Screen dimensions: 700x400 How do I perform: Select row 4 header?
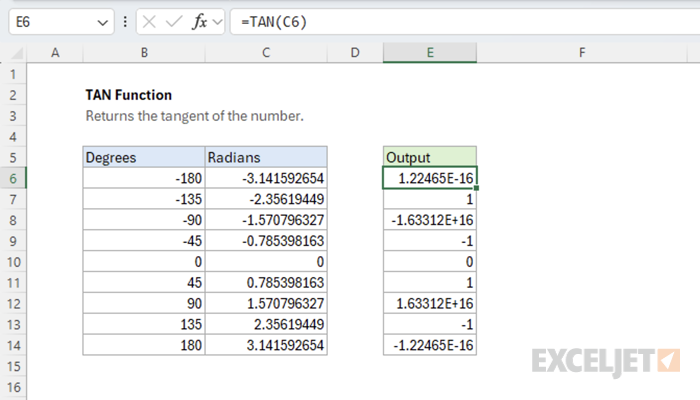(x=13, y=137)
